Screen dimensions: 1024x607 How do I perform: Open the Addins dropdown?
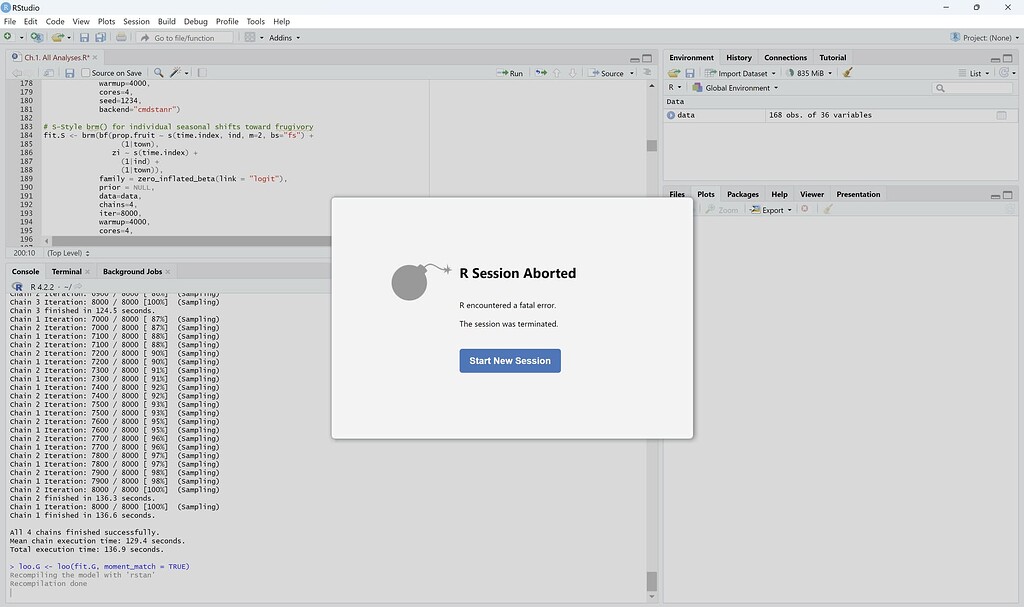[283, 37]
